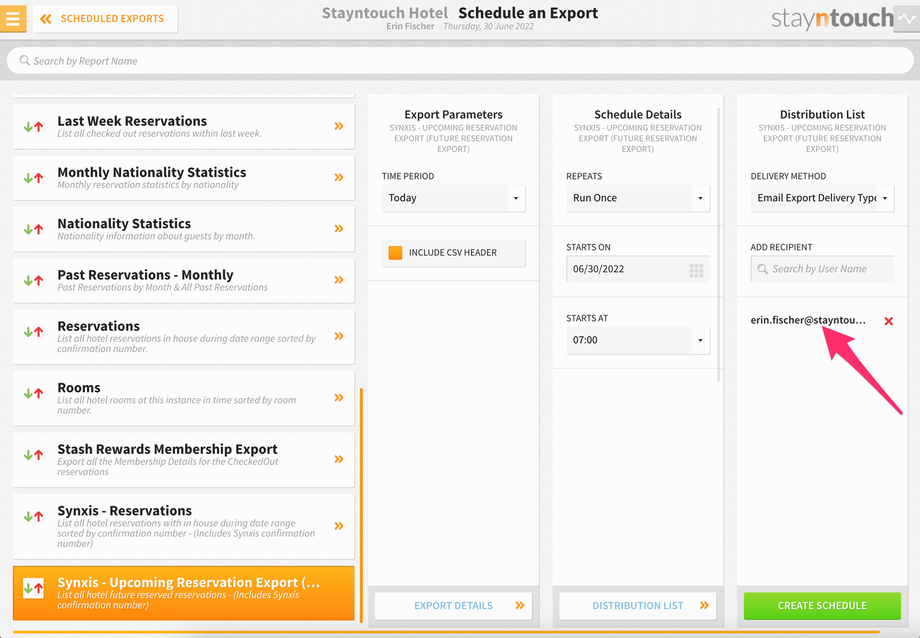Open the Time Period dropdown showing Today
The height and width of the screenshot is (638, 920).
click(454, 198)
